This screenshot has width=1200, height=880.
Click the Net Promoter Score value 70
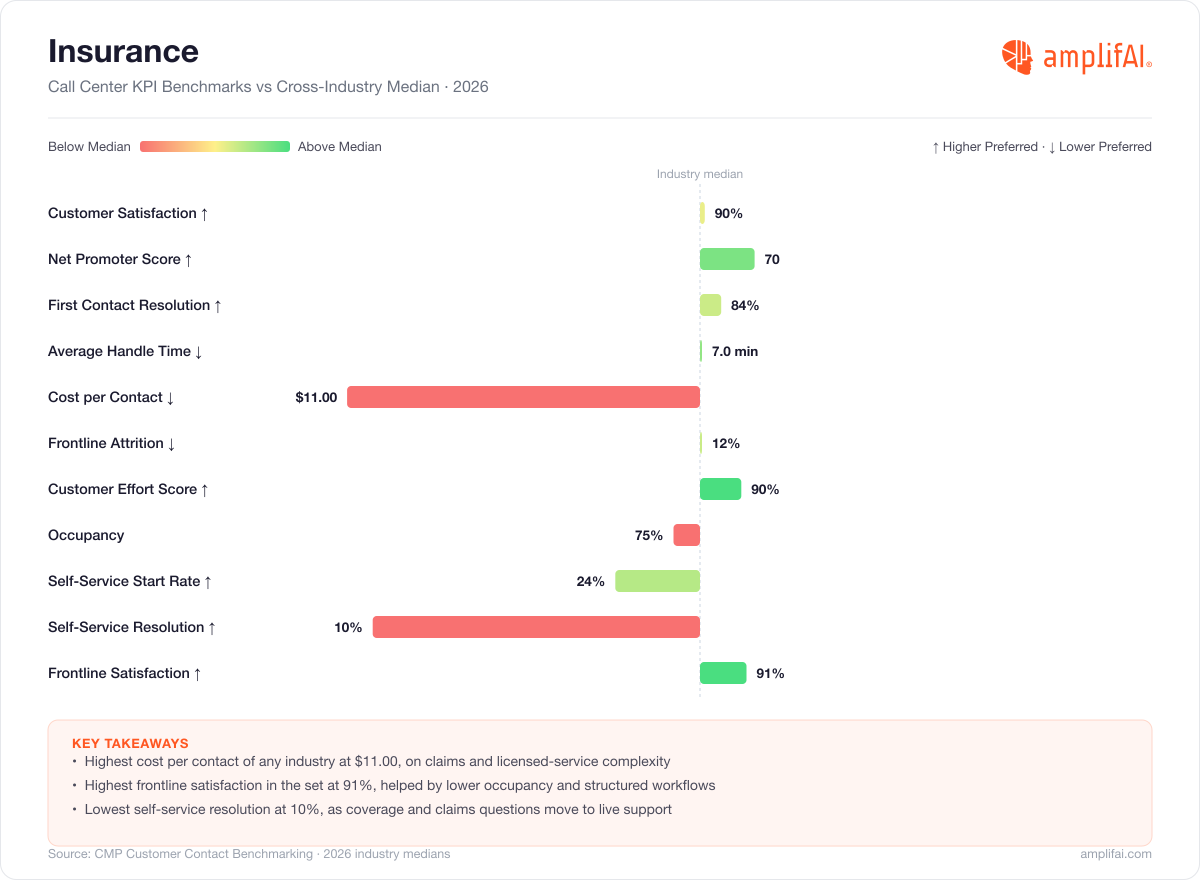pos(772,259)
